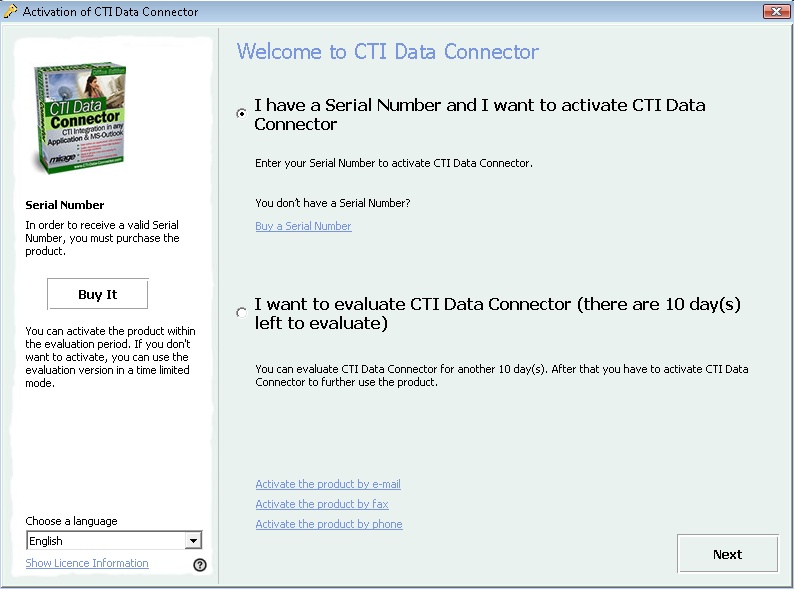Click the 'Choose a language' label
794x589 pixels.
pos(71,521)
